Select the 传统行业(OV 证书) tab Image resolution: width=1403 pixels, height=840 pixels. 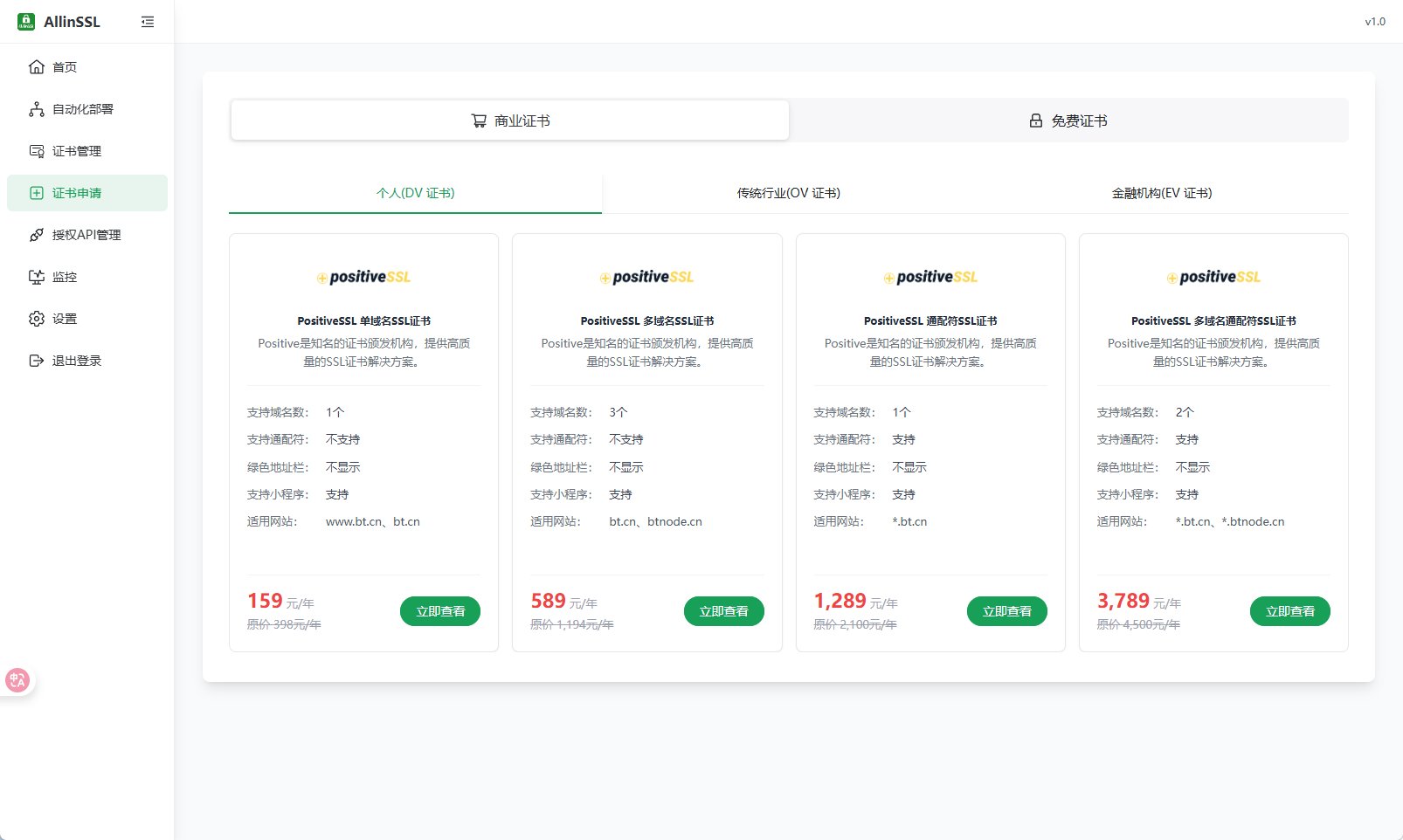click(x=789, y=193)
